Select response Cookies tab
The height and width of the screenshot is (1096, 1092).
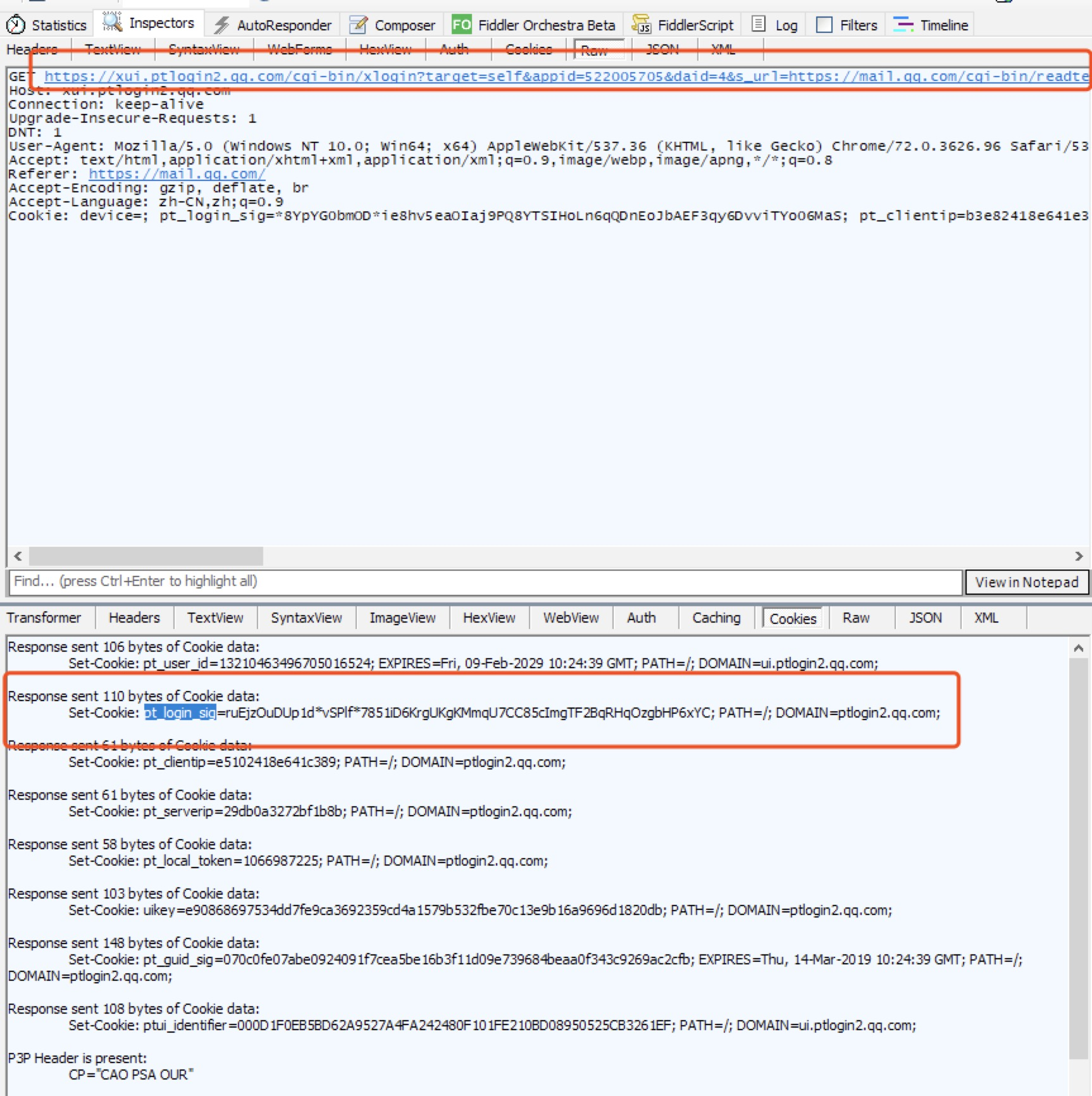point(793,618)
